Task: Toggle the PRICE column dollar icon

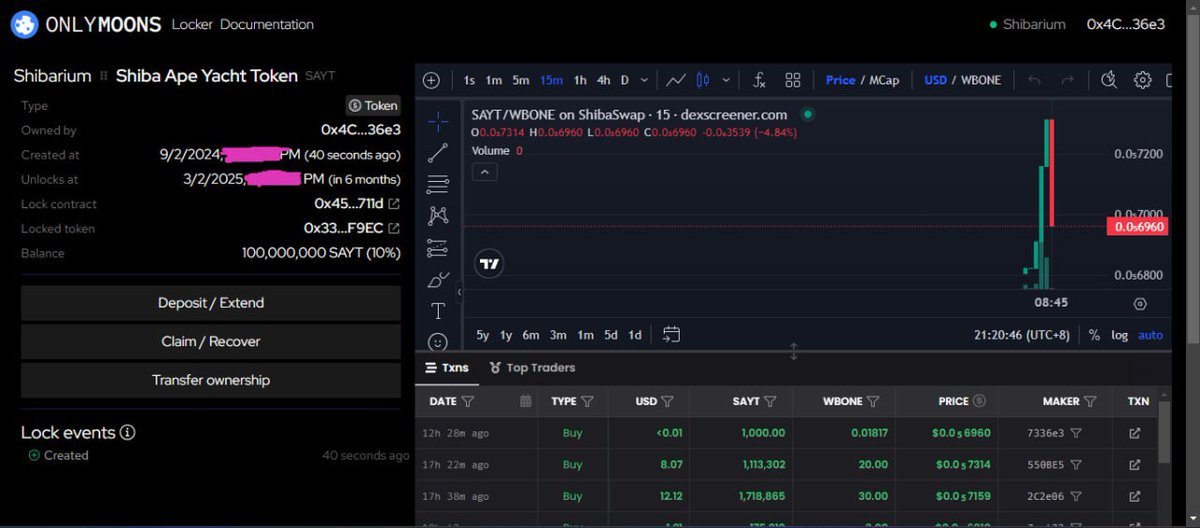Action: click(979, 401)
